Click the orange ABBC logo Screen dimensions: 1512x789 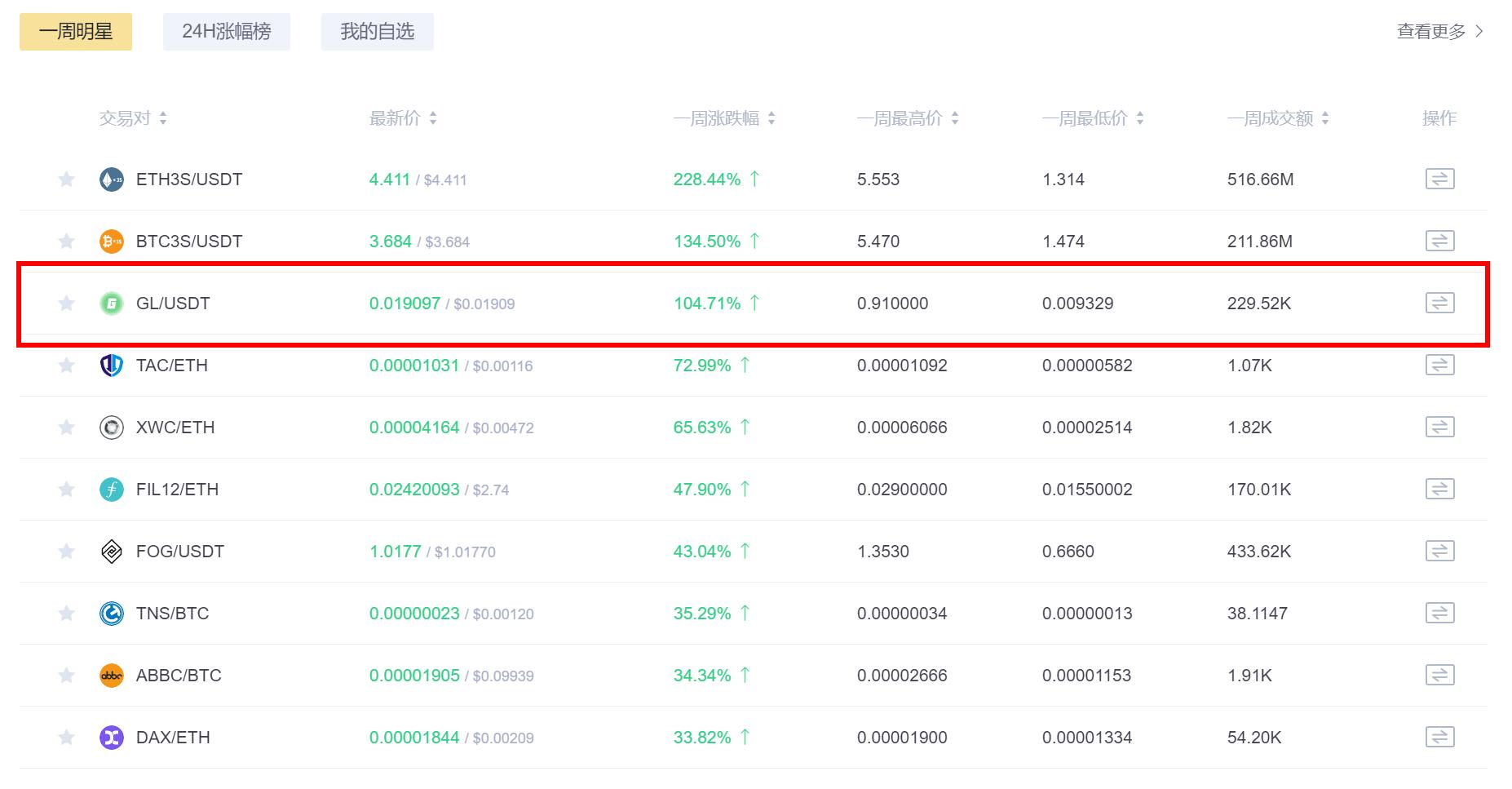[112, 676]
